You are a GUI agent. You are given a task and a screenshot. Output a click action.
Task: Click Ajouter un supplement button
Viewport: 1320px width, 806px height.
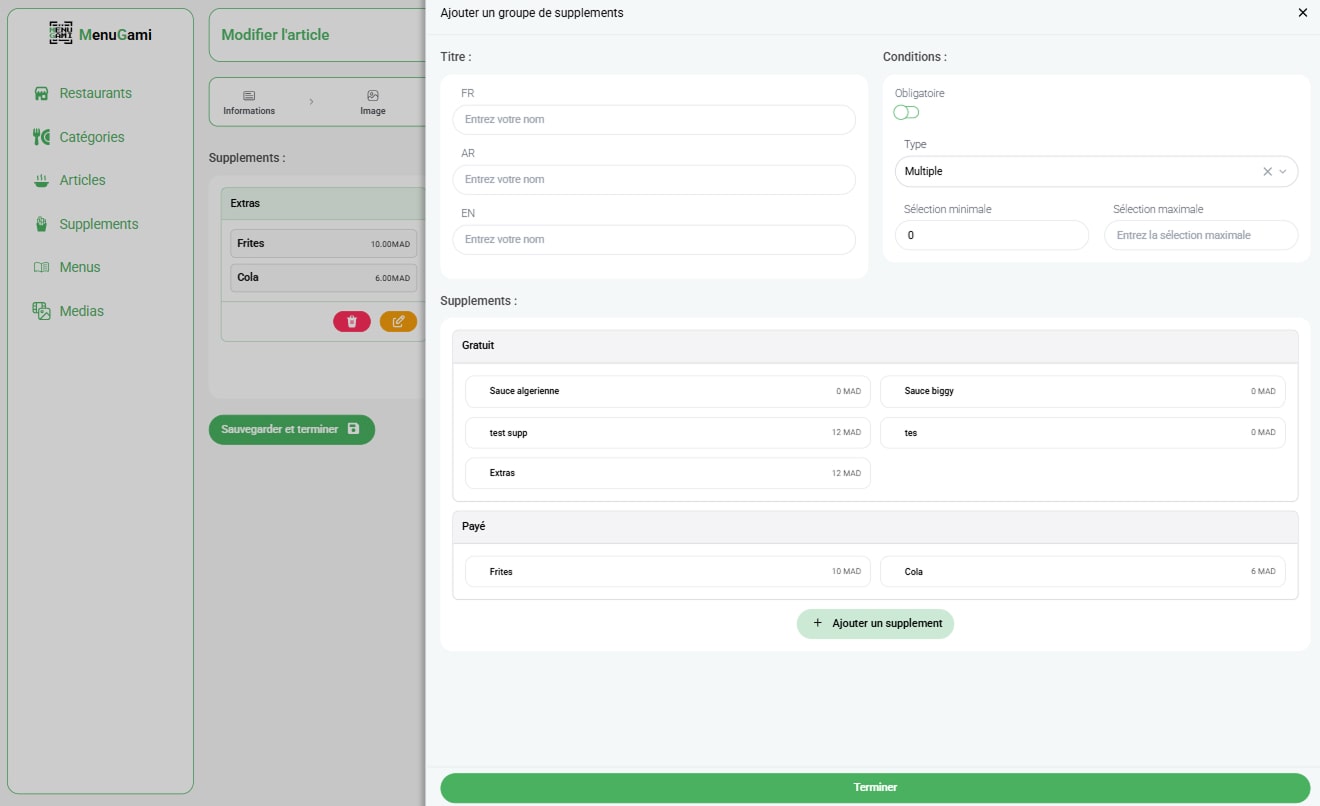tap(875, 623)
